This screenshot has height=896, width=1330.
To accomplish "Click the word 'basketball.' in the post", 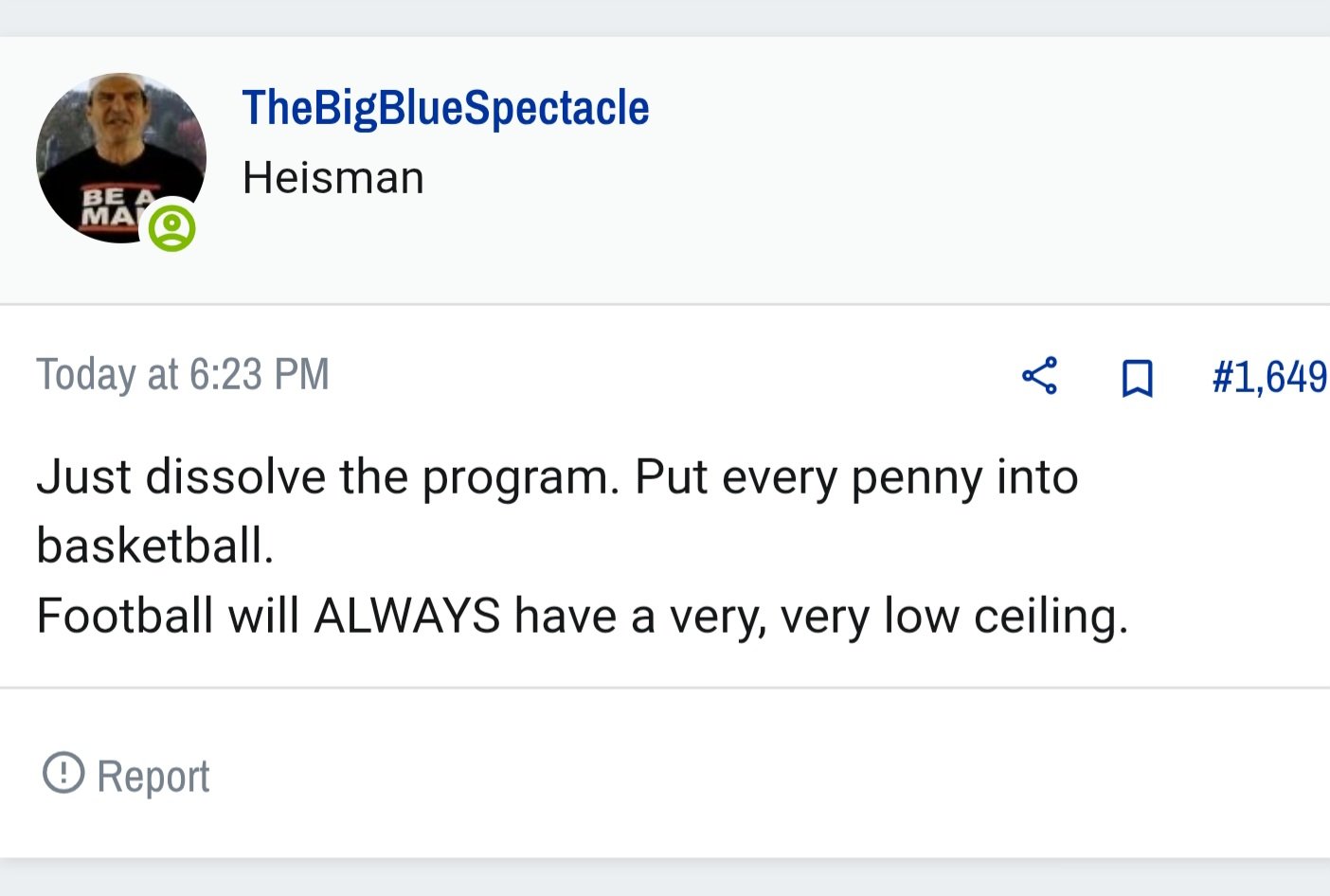I will coord(155,546).
